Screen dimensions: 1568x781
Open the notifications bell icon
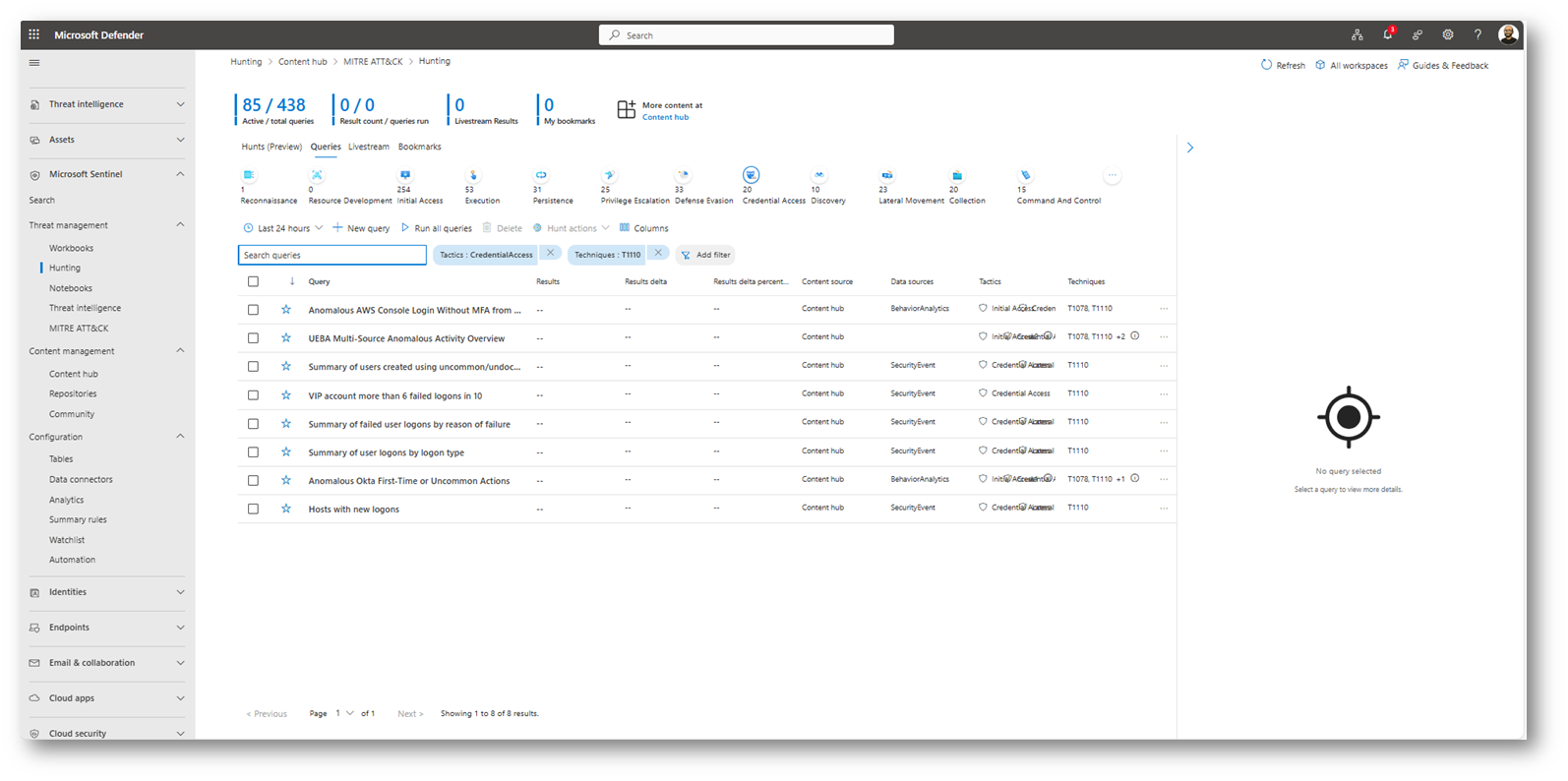pyautogui.click(x=1387, y=34)
